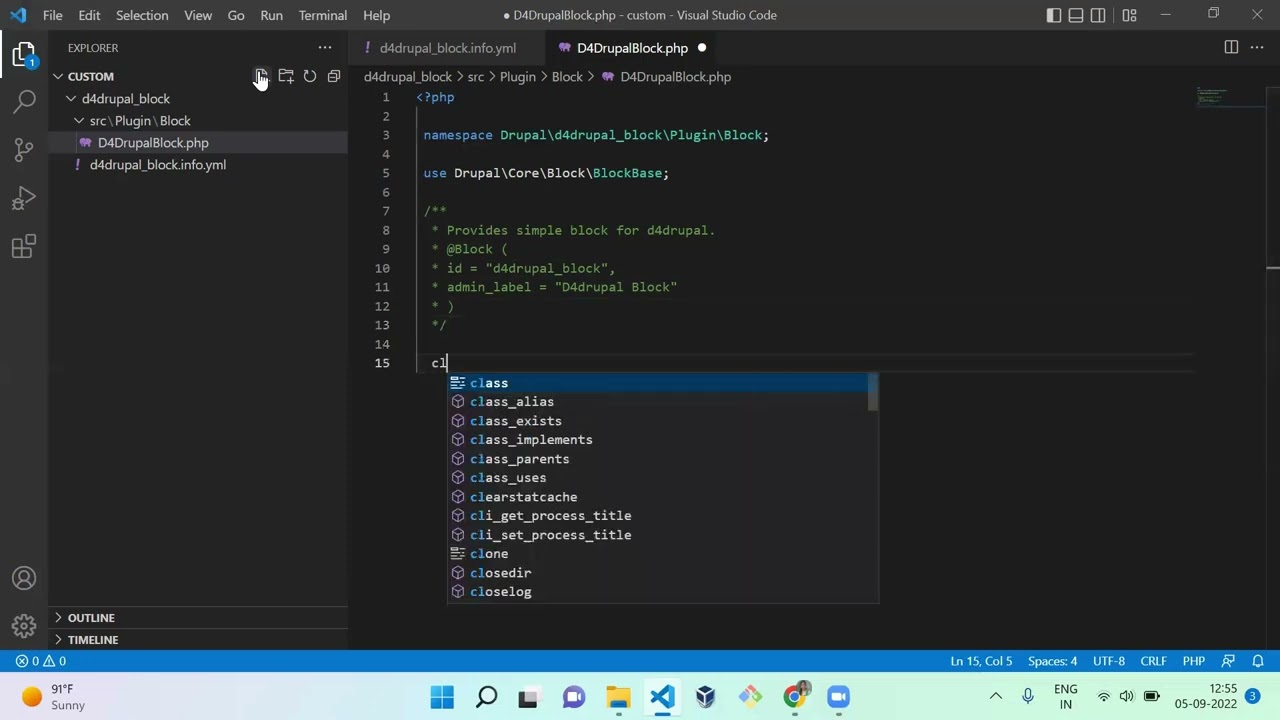Click the VS Code logo in title bar
The width and height of the screenshot is (1280, 720).
click(18, 15)
